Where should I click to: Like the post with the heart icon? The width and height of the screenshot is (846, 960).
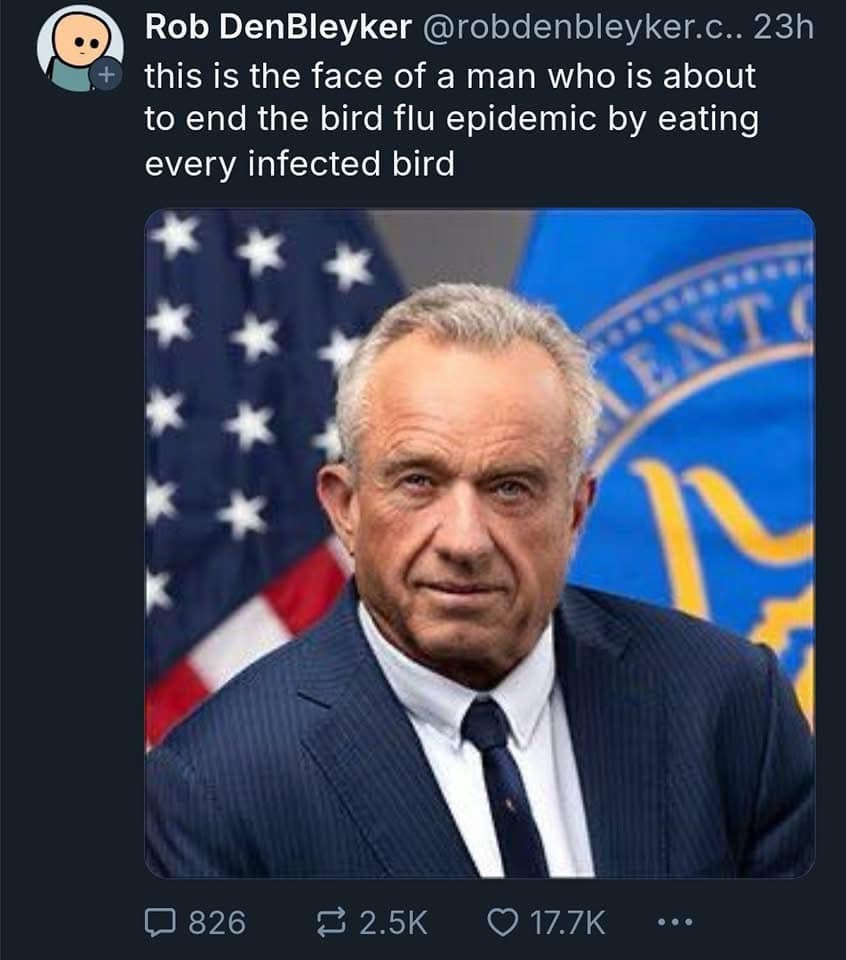click(503, 922)
